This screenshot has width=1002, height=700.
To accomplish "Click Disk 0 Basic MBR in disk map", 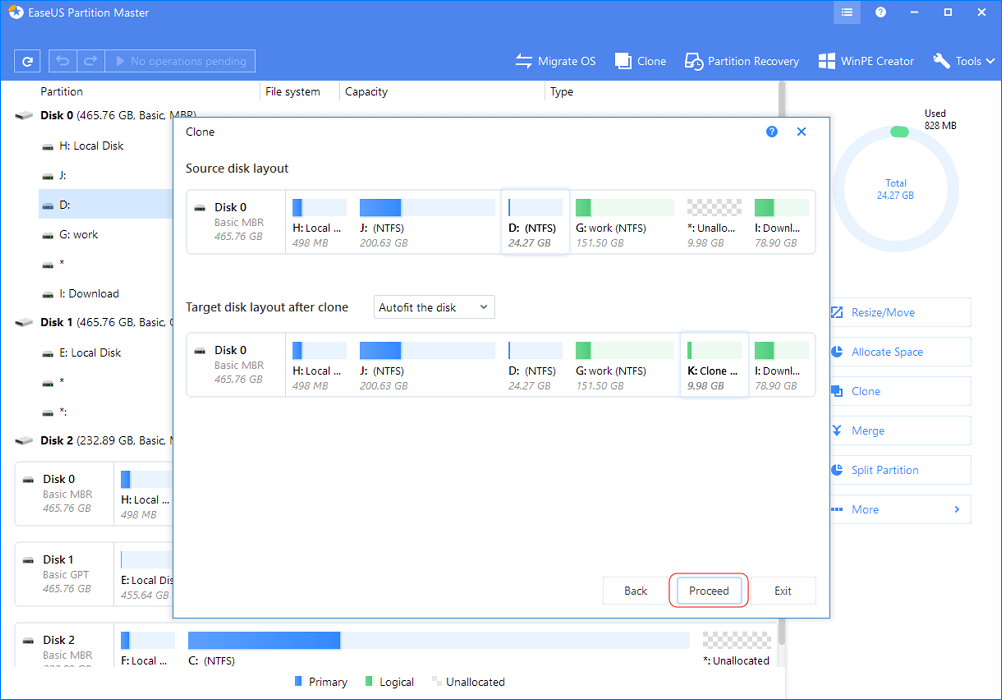I will (x=65, y=494).
